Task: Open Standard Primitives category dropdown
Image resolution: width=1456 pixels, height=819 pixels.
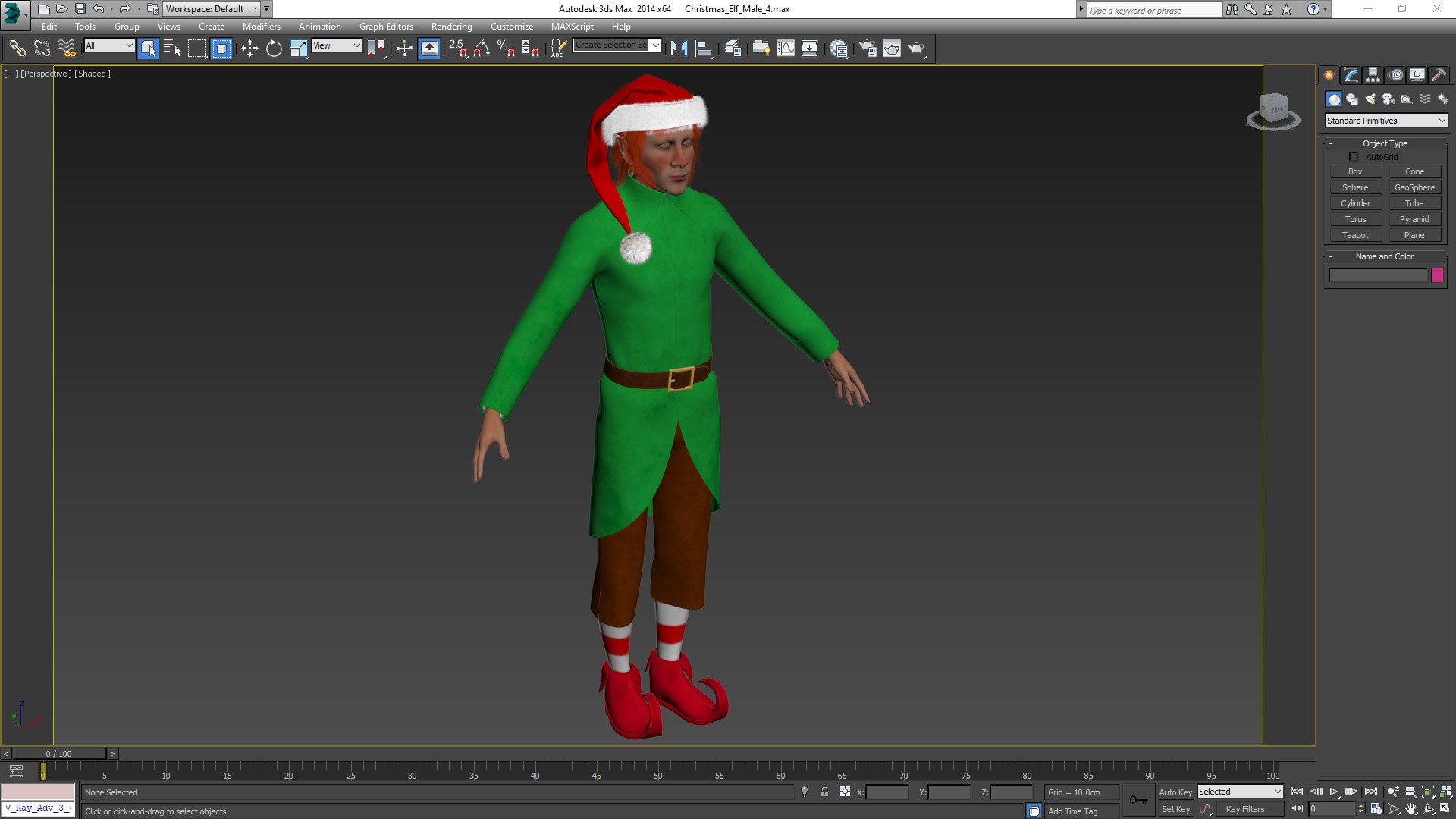Action: click(x=1386, y=121)
